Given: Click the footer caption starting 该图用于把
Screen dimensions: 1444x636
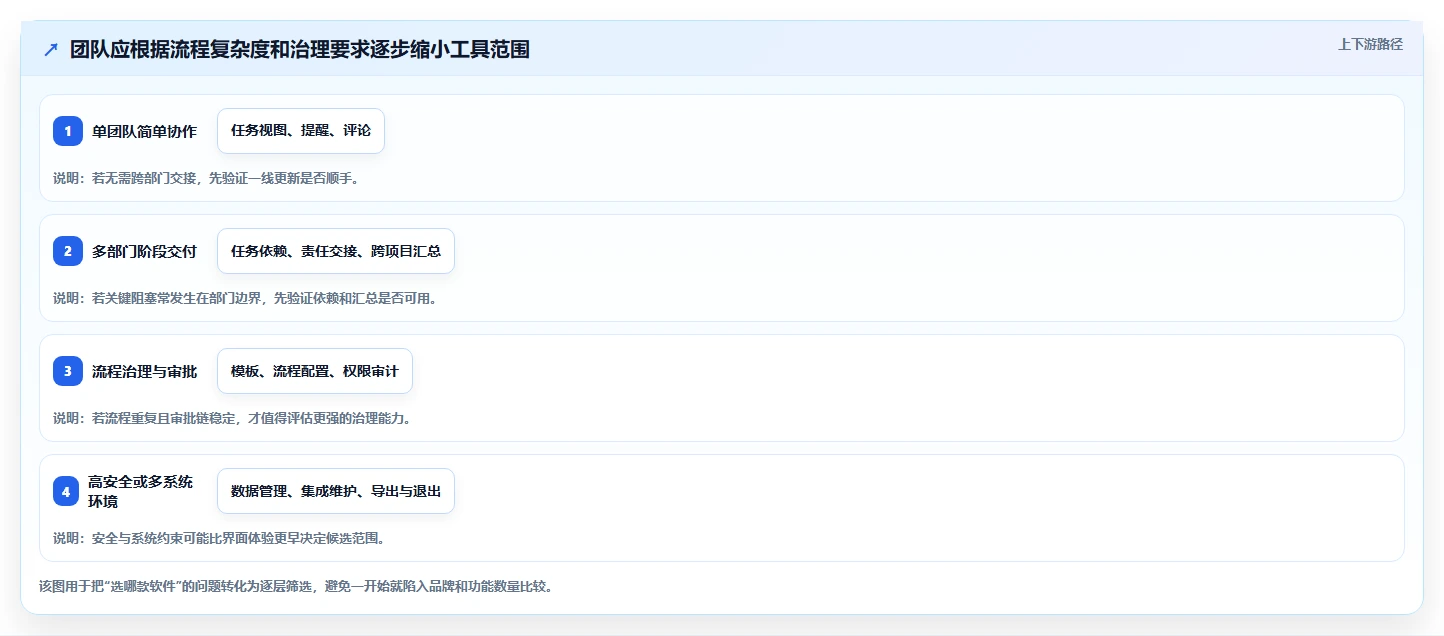Looking at the screenshot, I should [x=295, y=586].
